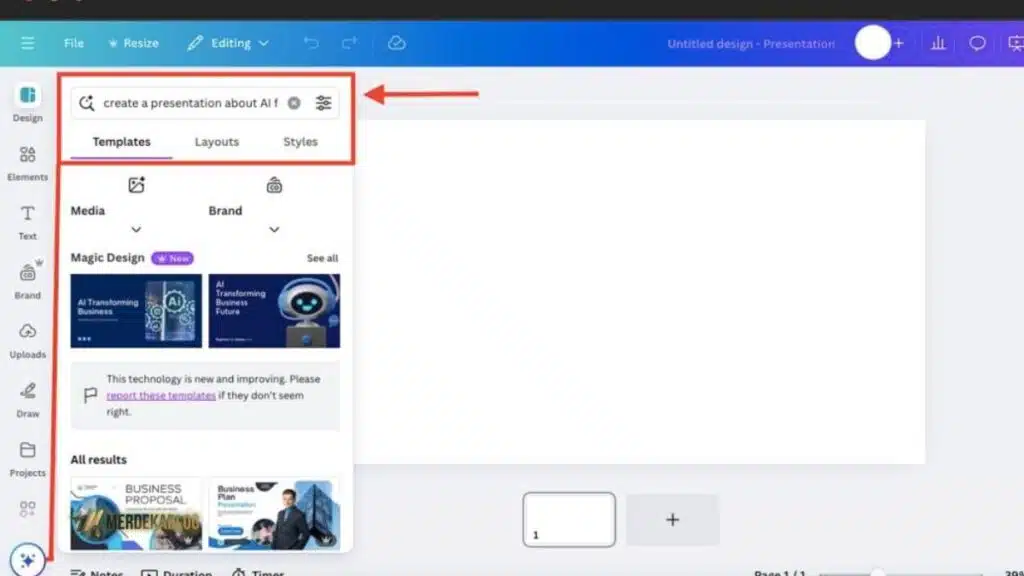Click the All results heading
The width and height of the screenshot is (1024, 576).
click(99, 460)
